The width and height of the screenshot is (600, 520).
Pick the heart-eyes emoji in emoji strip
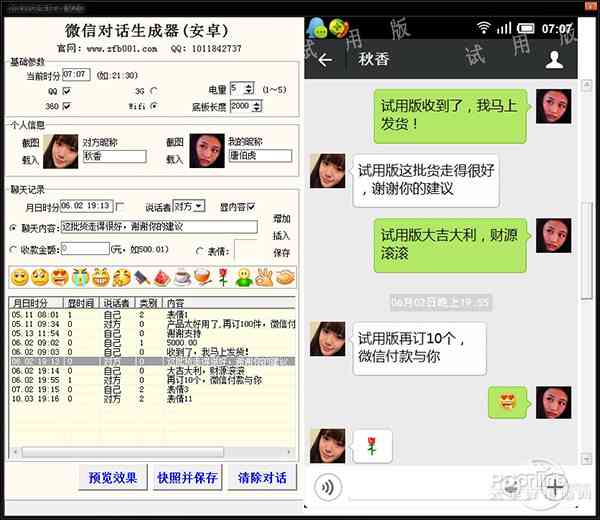pos(60,277)
